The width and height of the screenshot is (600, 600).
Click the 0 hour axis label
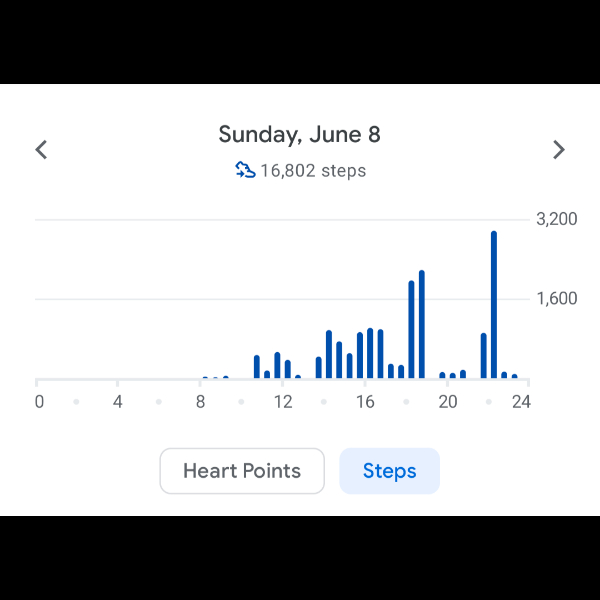pos(39,402)
